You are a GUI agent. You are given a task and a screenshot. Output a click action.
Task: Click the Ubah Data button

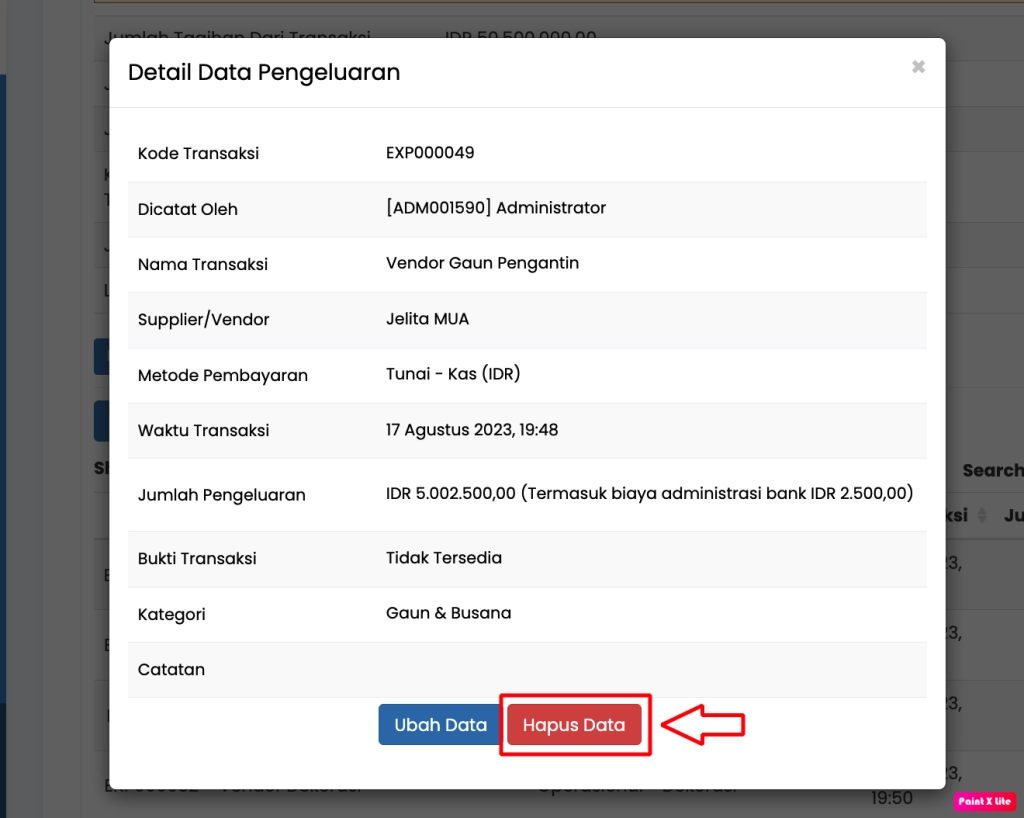[x=440, y=725]
